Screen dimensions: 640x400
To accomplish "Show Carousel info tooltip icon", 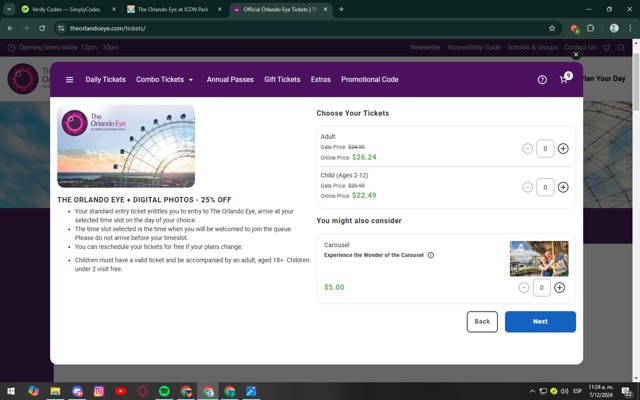I will tap(431, 255).
